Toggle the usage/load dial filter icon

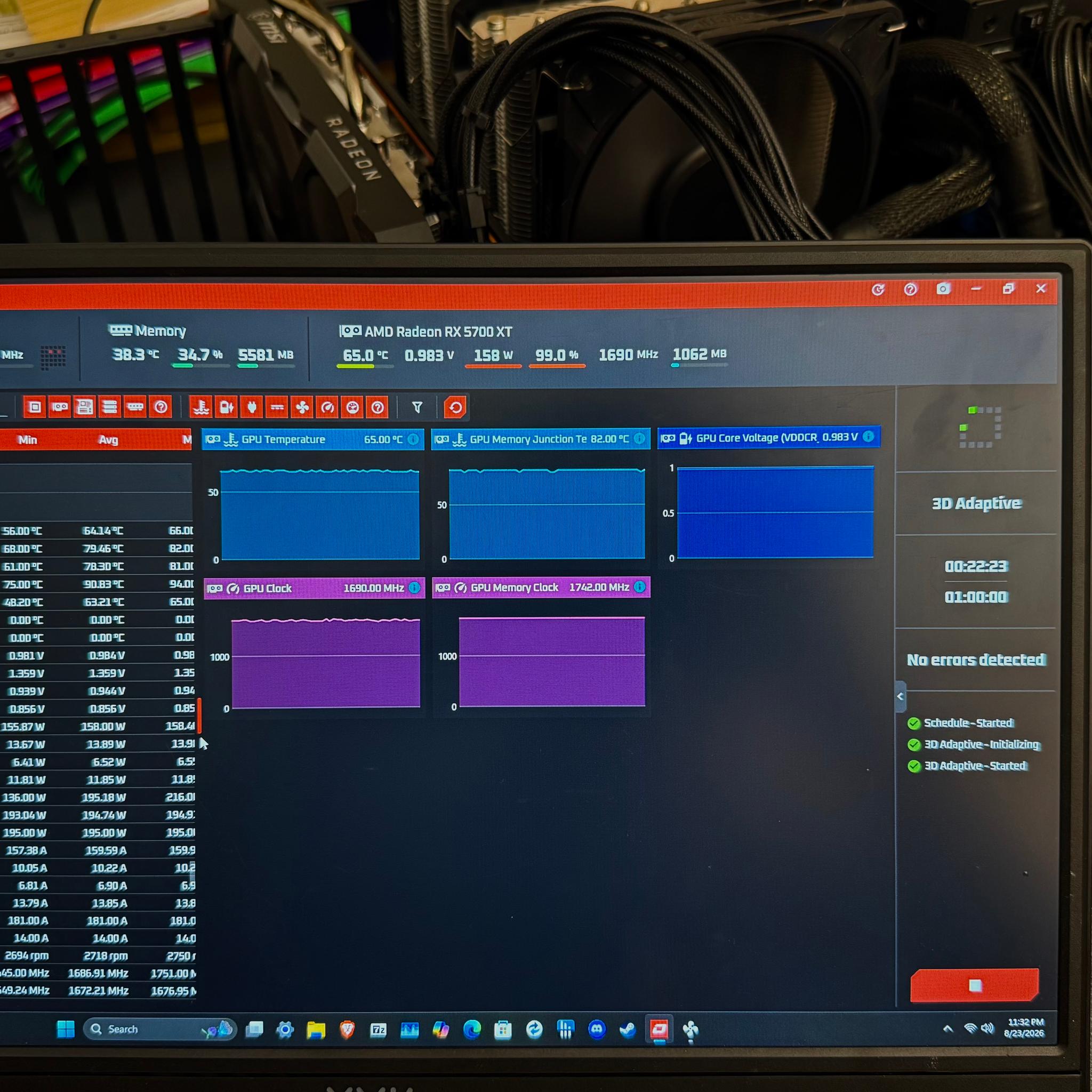tap(352, 407)
